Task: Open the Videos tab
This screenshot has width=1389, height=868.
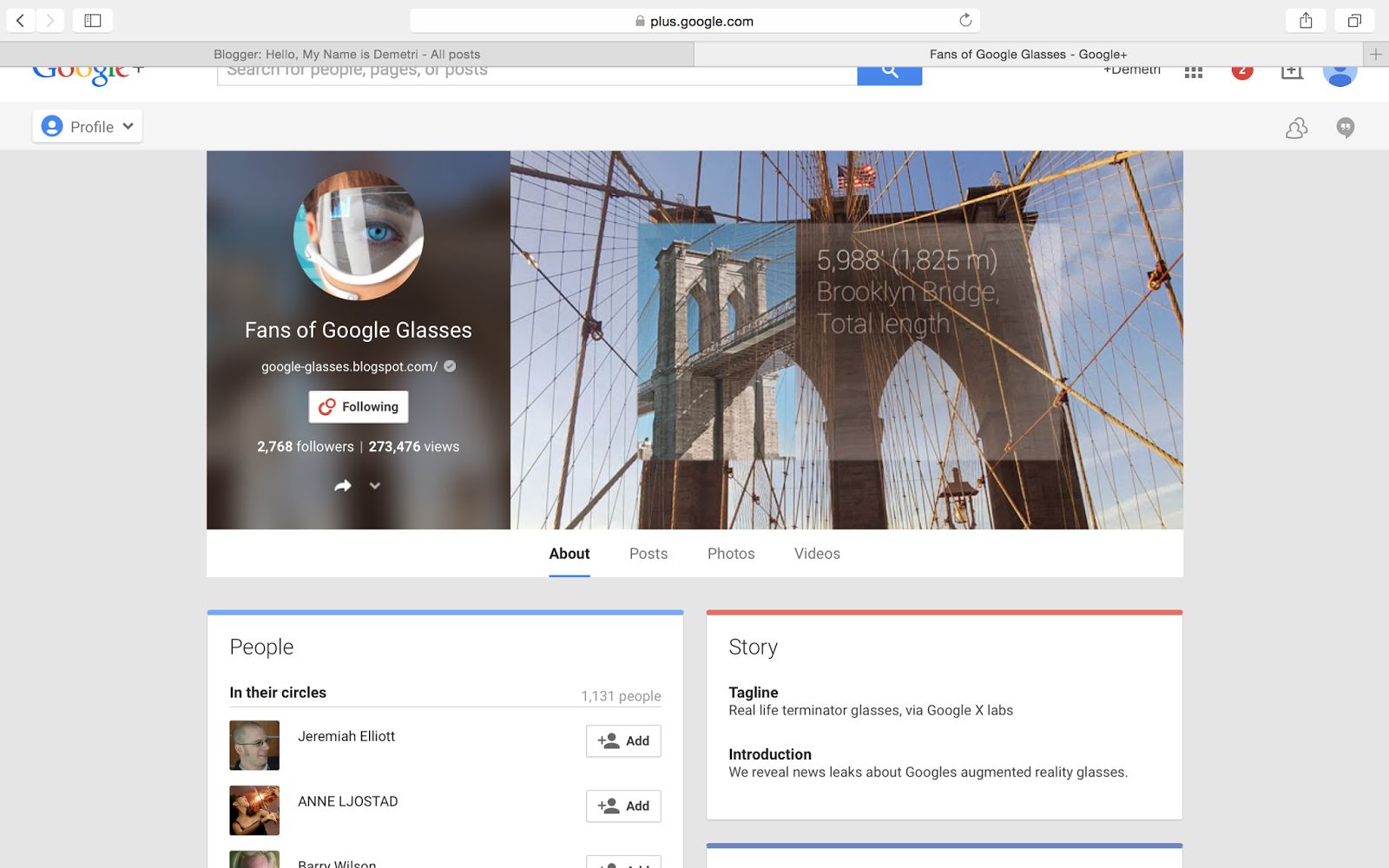Action: tap(817, 554)
